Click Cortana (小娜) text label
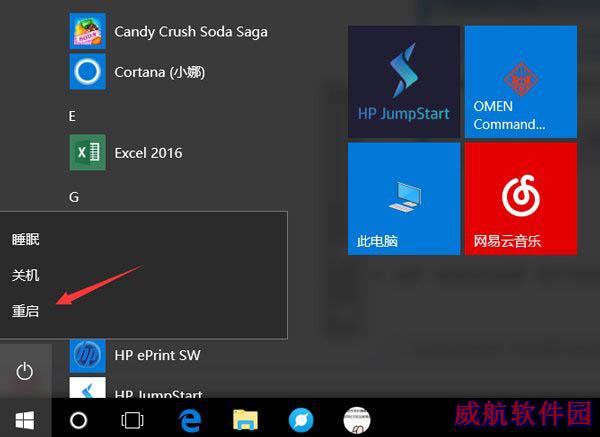 [x=160, y=72]
